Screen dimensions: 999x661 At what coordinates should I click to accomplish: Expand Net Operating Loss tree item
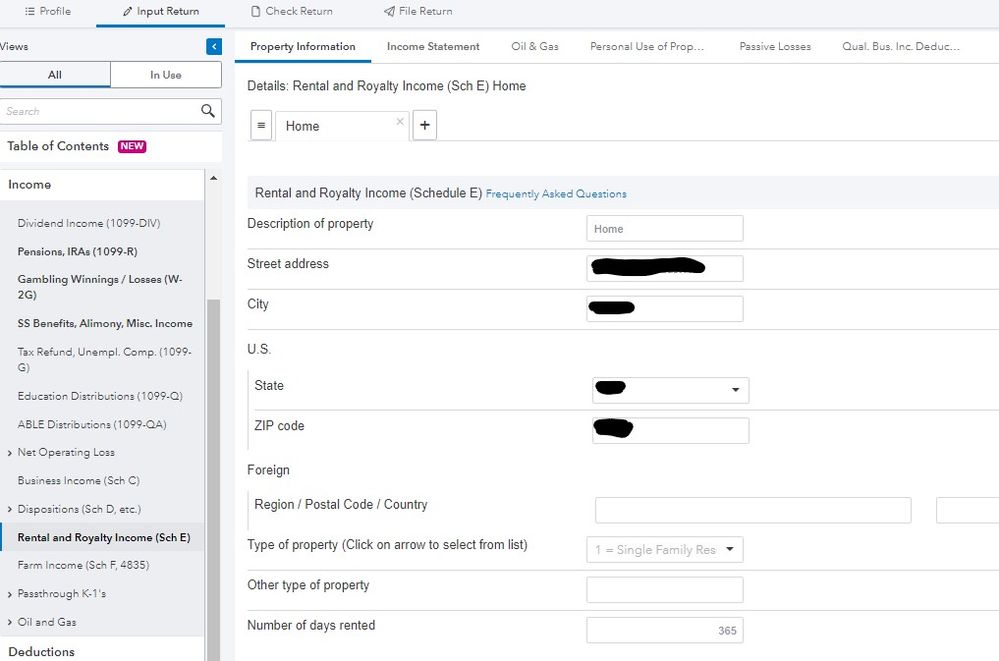pos(10,453)
